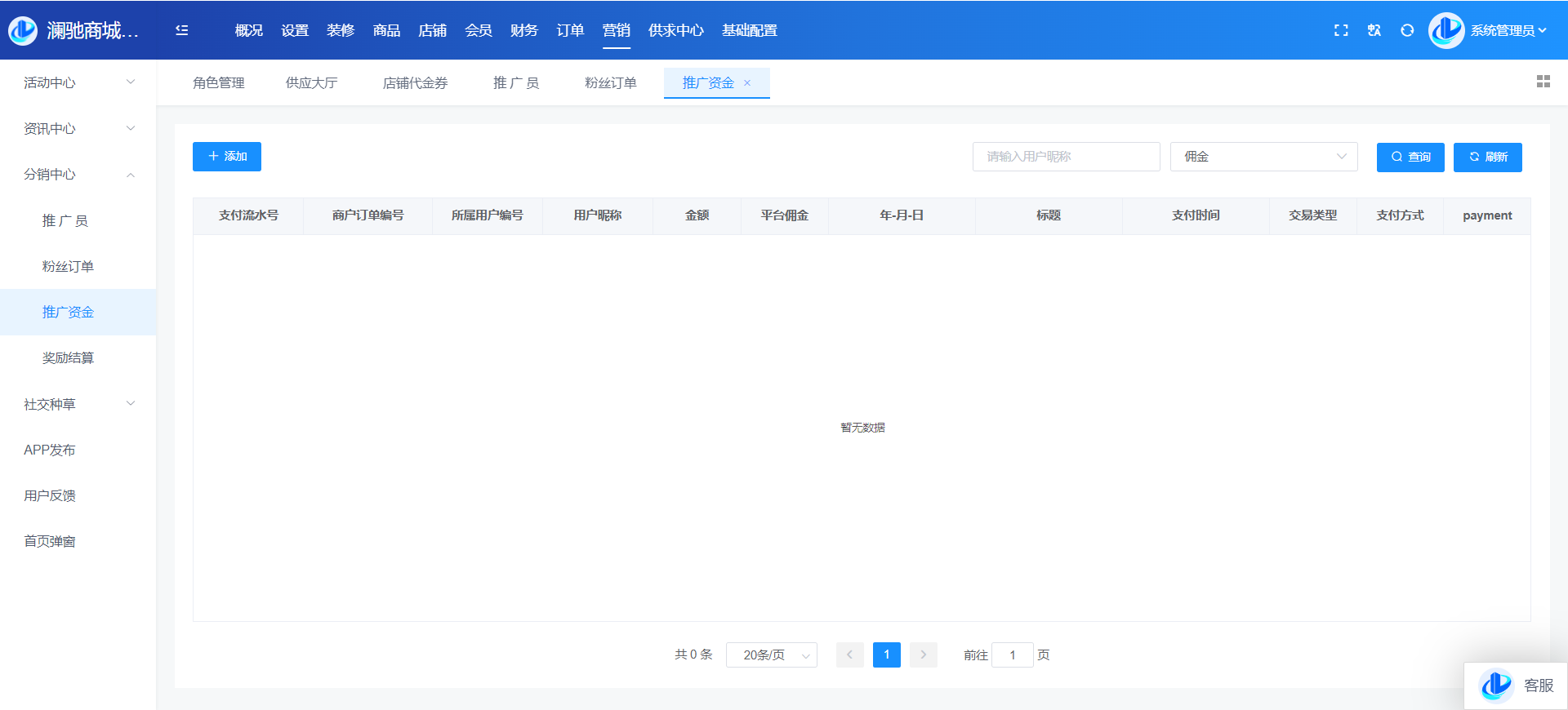The height and width of the screenshot is (710, 1568).
Task: Enter fullscreen mode via header icon
Action: 1341,30
